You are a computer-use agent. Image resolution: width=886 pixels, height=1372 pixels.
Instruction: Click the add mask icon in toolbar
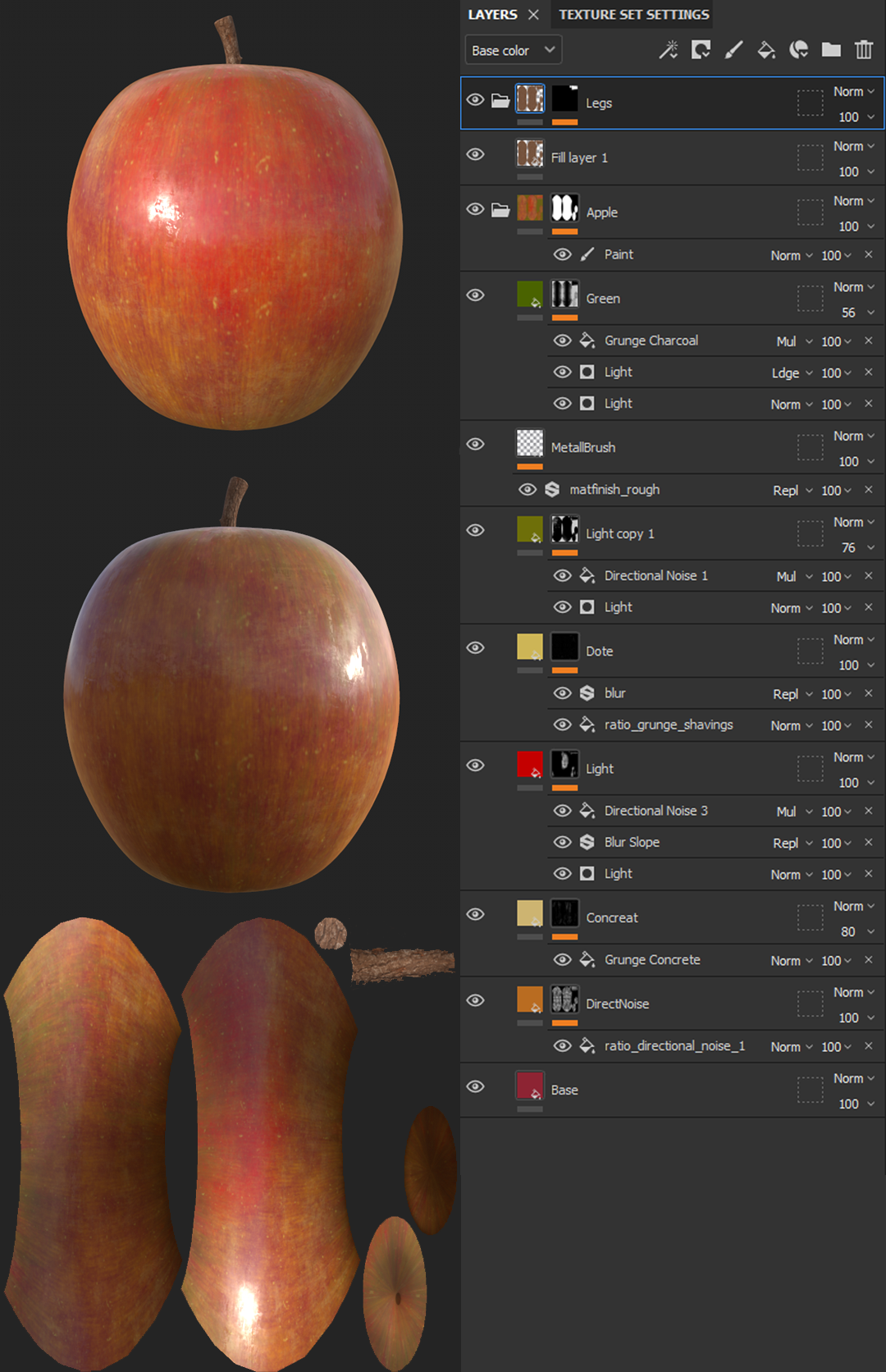701,50
